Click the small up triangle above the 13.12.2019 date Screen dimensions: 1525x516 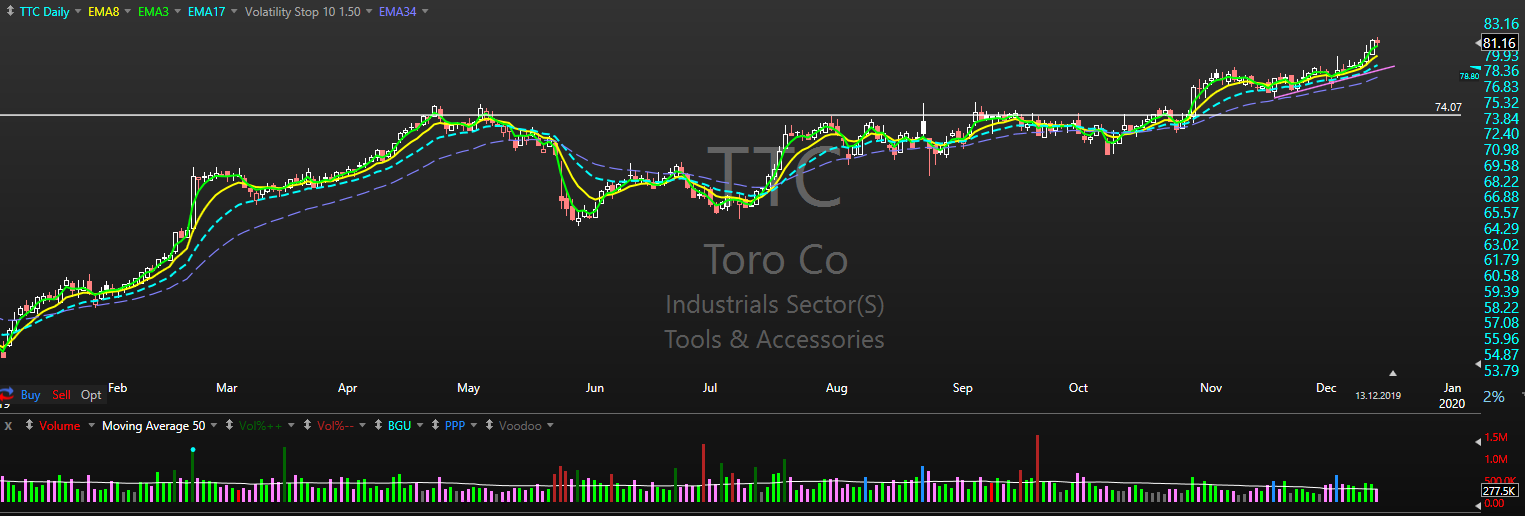(x=1393, y=373)
